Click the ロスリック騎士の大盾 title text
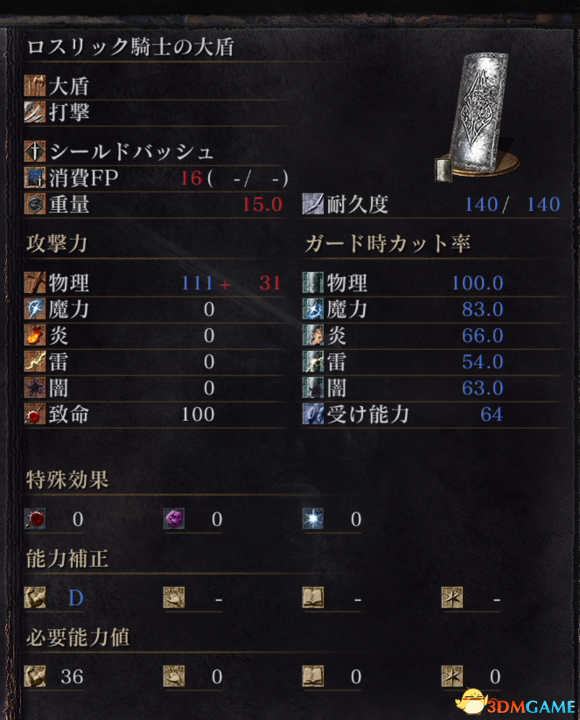Screen dimensions: 580x720 [x=130, y=47]
